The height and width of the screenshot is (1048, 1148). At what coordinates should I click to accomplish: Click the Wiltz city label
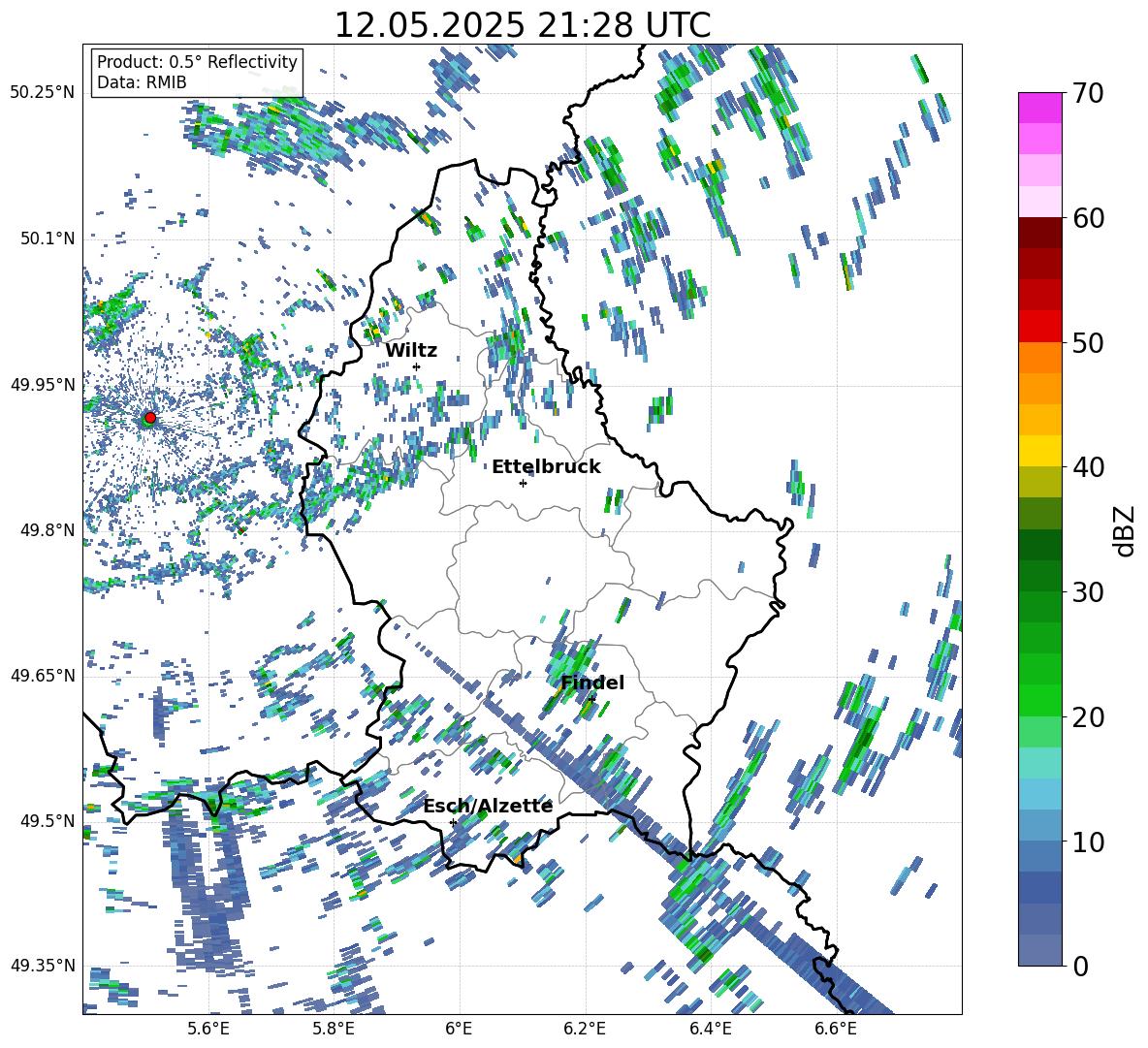(x=411, y=351)
